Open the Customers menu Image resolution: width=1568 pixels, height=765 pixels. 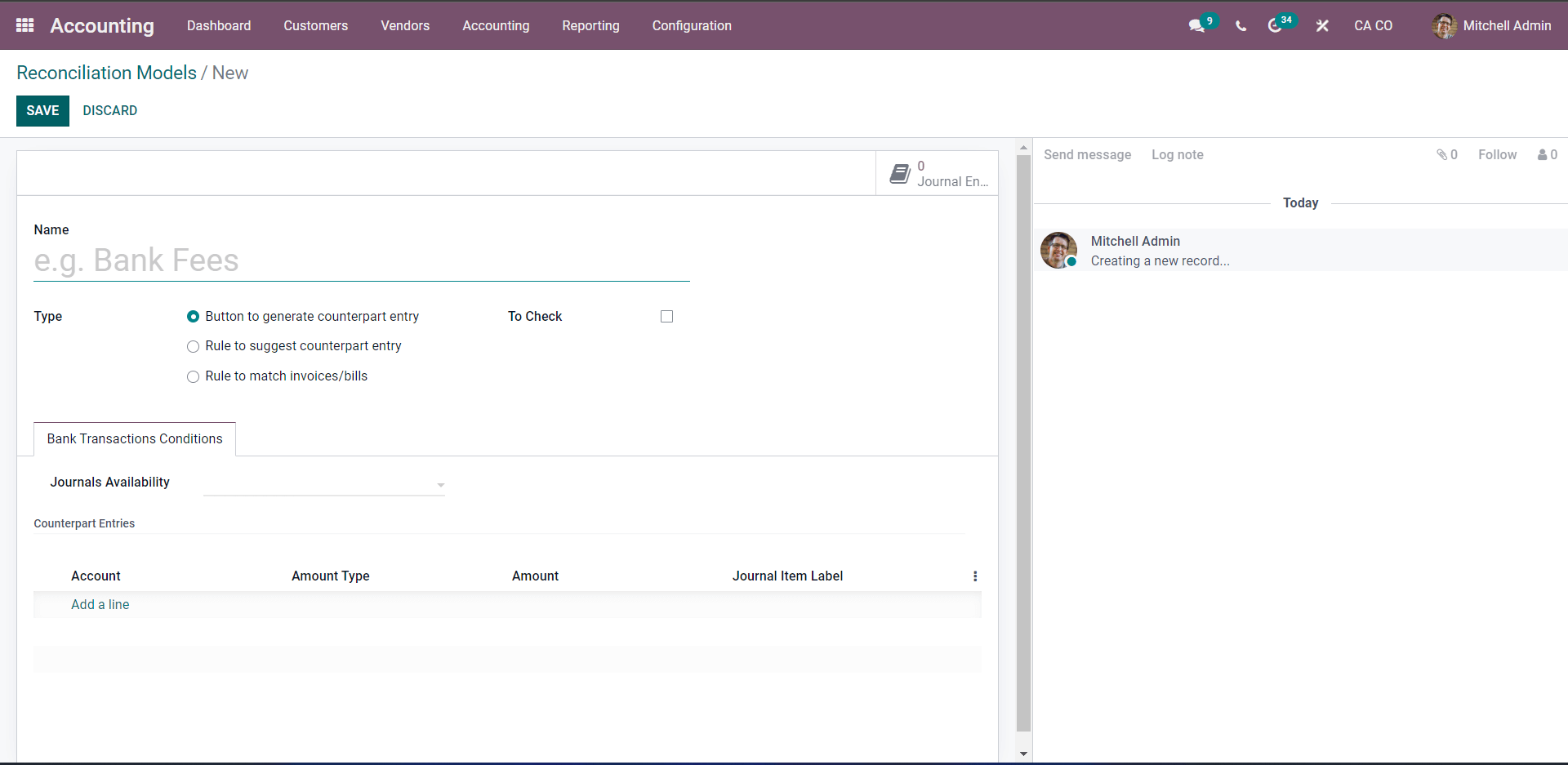pos(315,26)
